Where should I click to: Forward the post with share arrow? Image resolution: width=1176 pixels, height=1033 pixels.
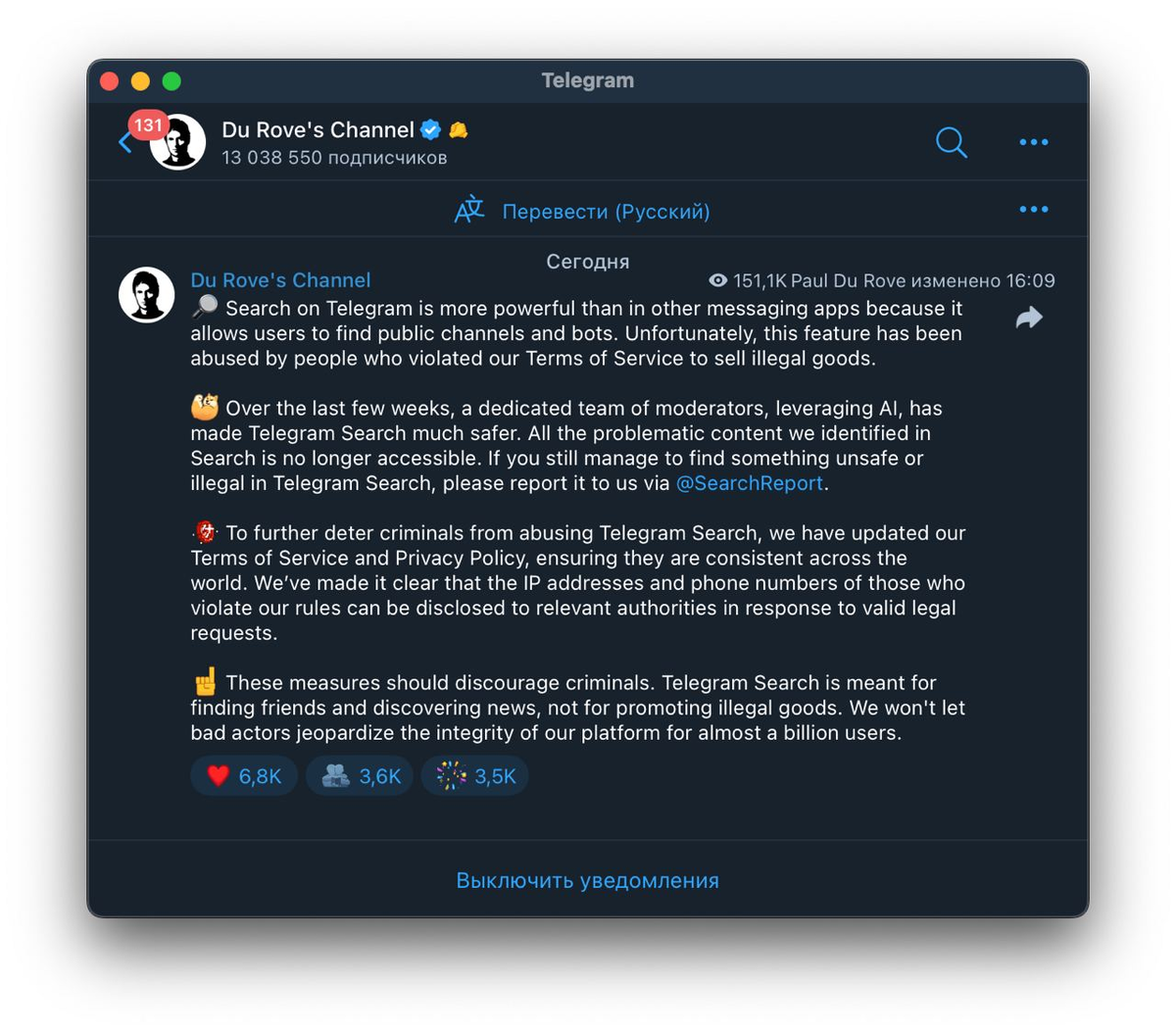pyautogui.click(x=1029, y=318)
